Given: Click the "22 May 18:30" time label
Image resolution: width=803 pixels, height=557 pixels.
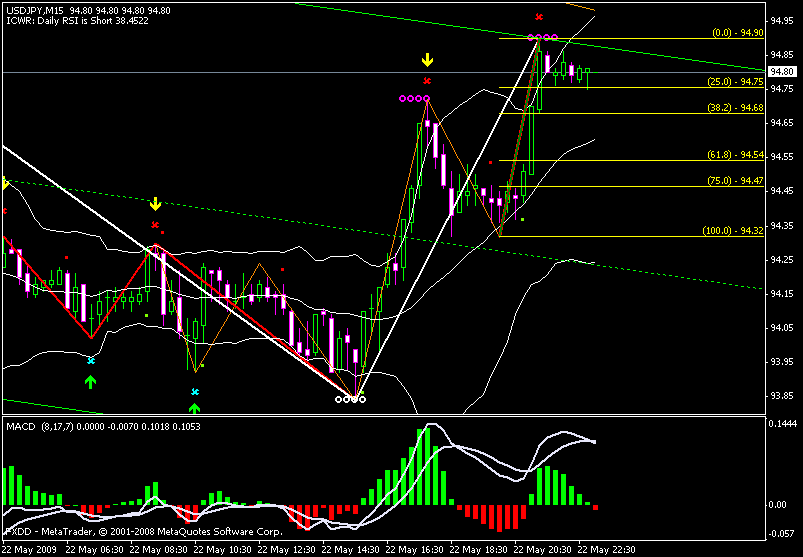Looking at the screenshot, I should click(x=478, y=548).
